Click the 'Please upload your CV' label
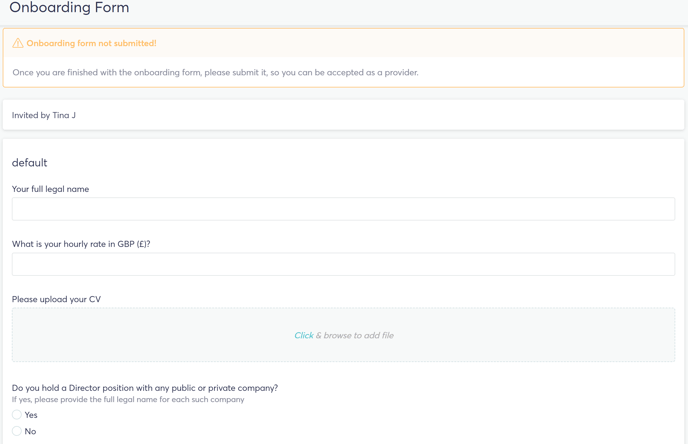Viewport: 688px width, 444px height. (x=56, y=299)
